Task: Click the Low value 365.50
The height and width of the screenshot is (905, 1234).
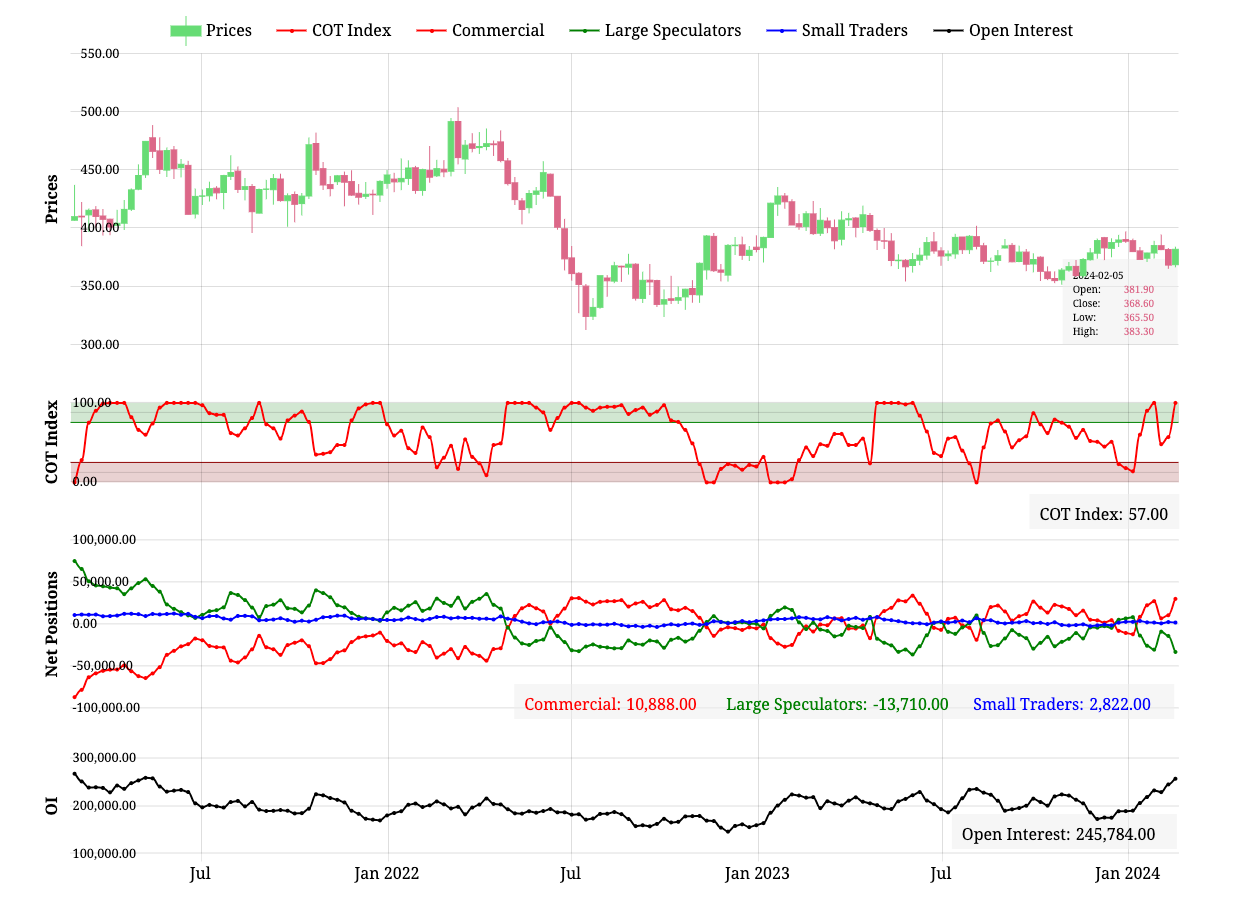Action: tap(1138, 317)
